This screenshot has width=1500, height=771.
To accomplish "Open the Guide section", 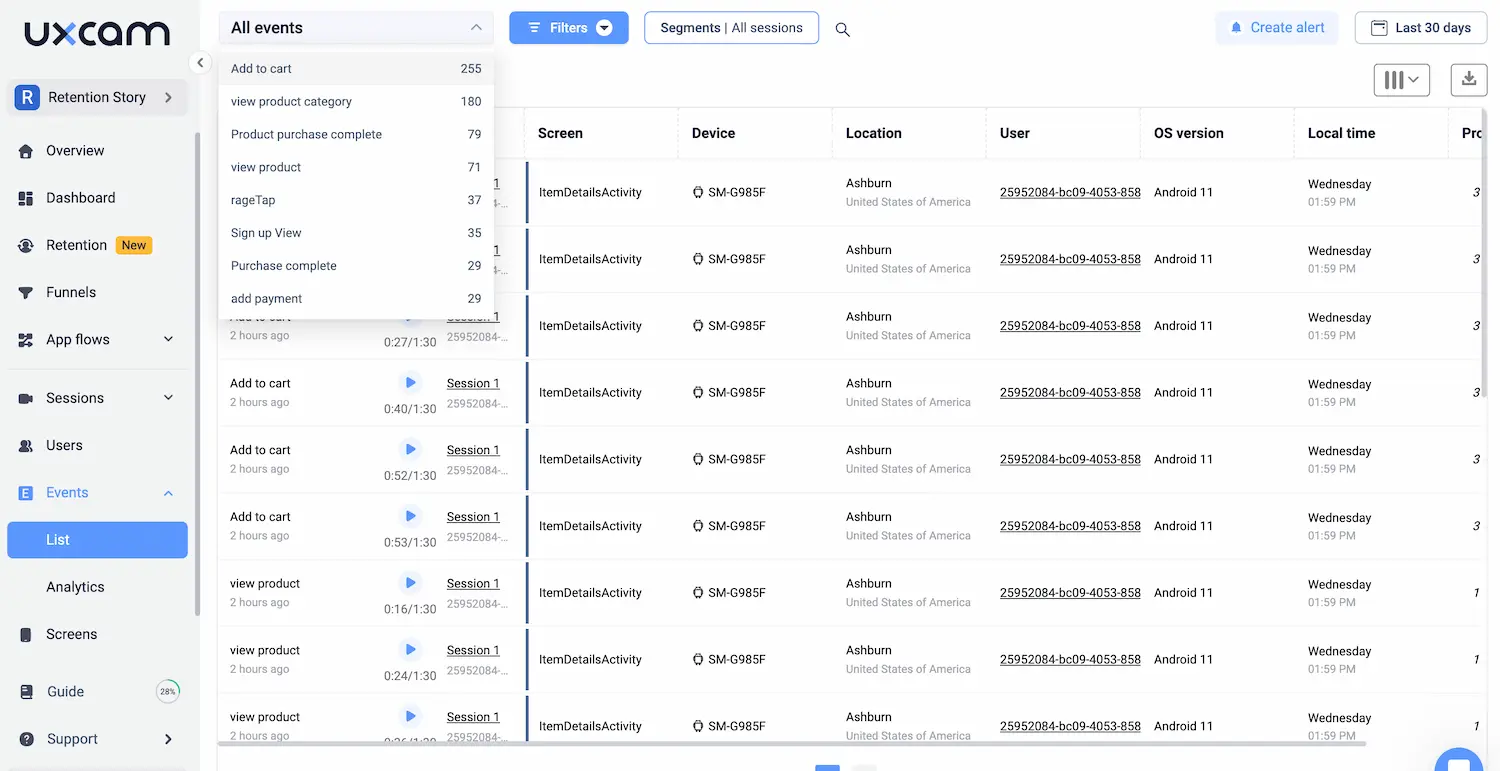I will tap(65, 692).
